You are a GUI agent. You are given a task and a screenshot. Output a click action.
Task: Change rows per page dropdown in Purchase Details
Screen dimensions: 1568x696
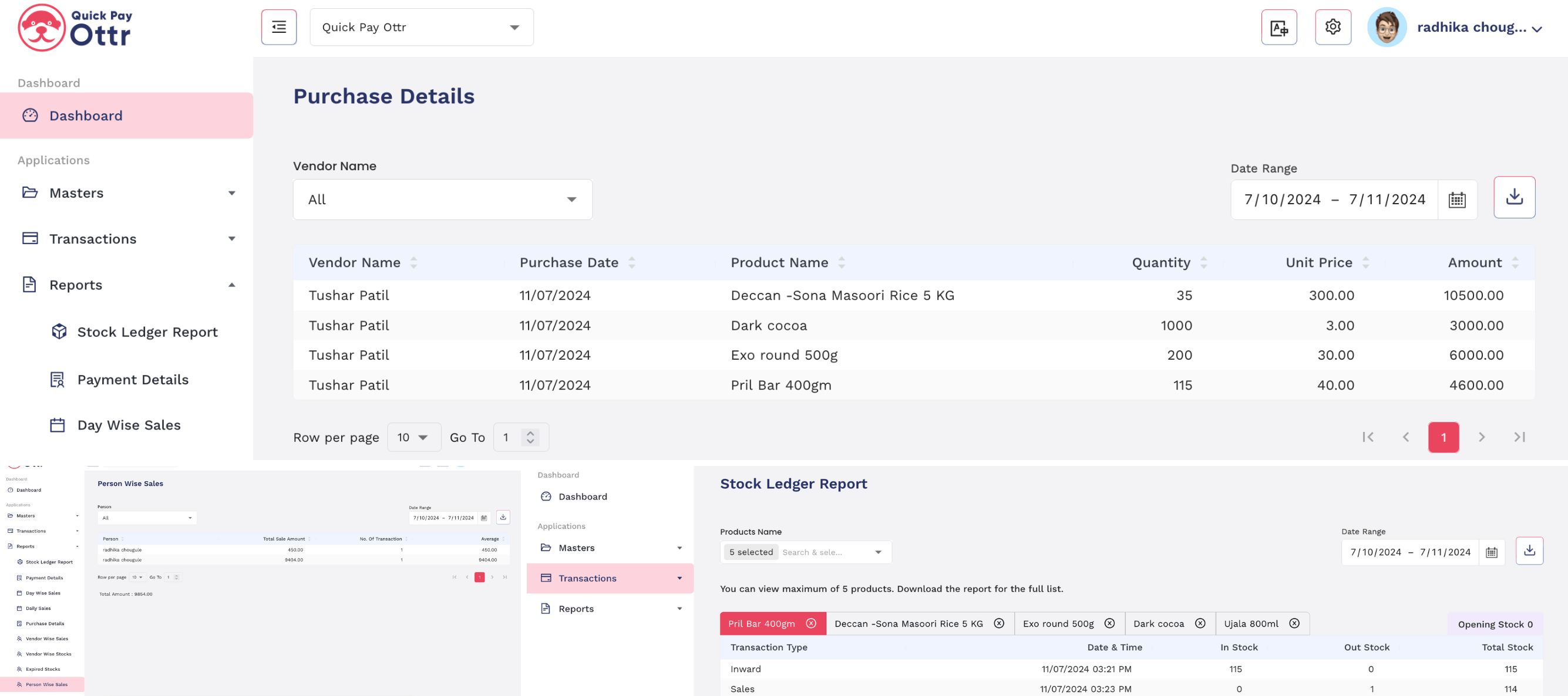pos(414,437)
